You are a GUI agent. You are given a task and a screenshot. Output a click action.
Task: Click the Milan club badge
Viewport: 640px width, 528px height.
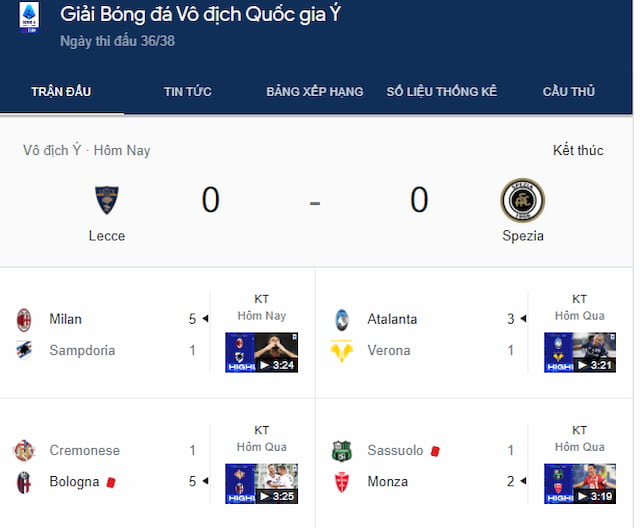23,320
